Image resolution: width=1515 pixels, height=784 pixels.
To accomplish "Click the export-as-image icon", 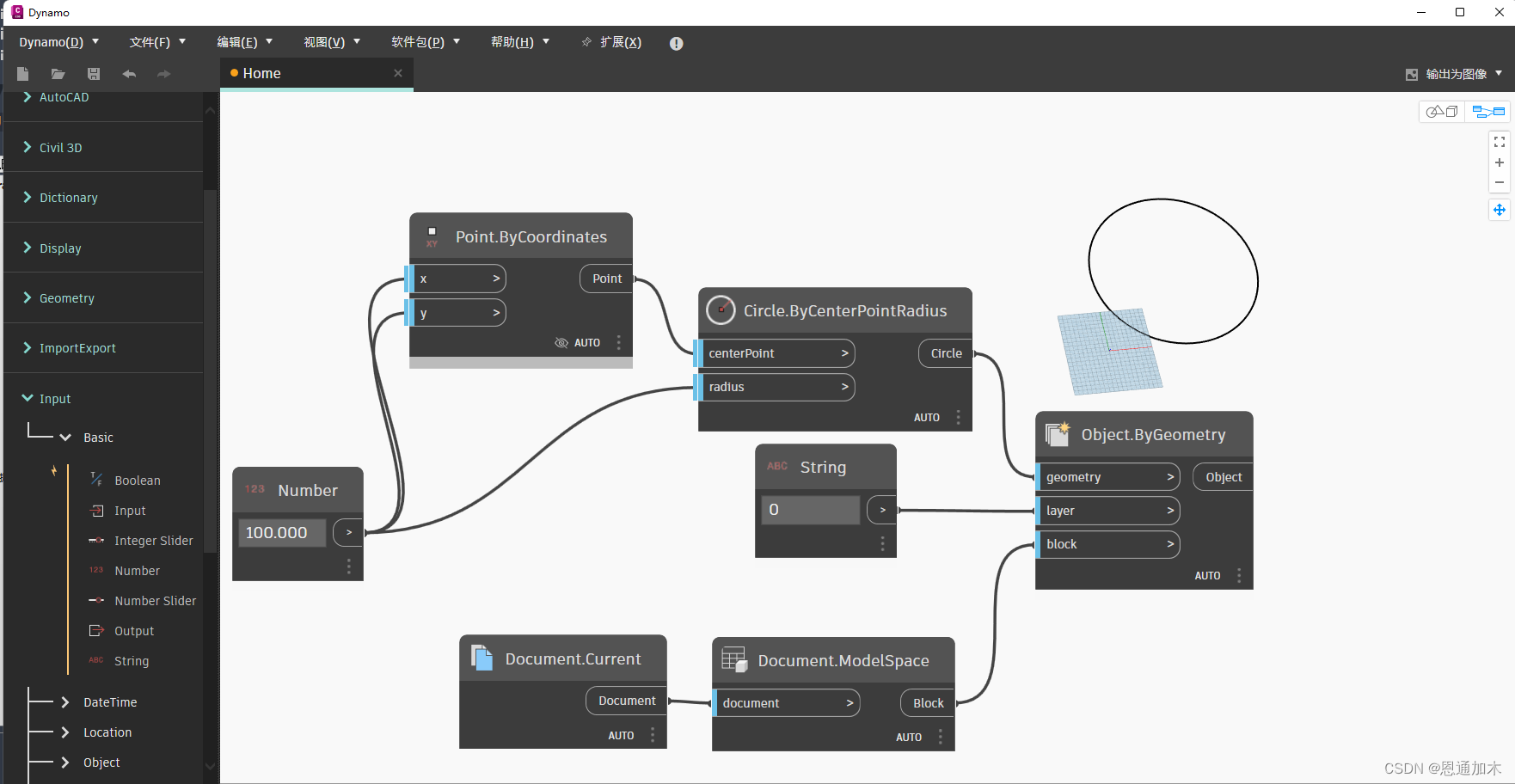I will point(1412,75).
